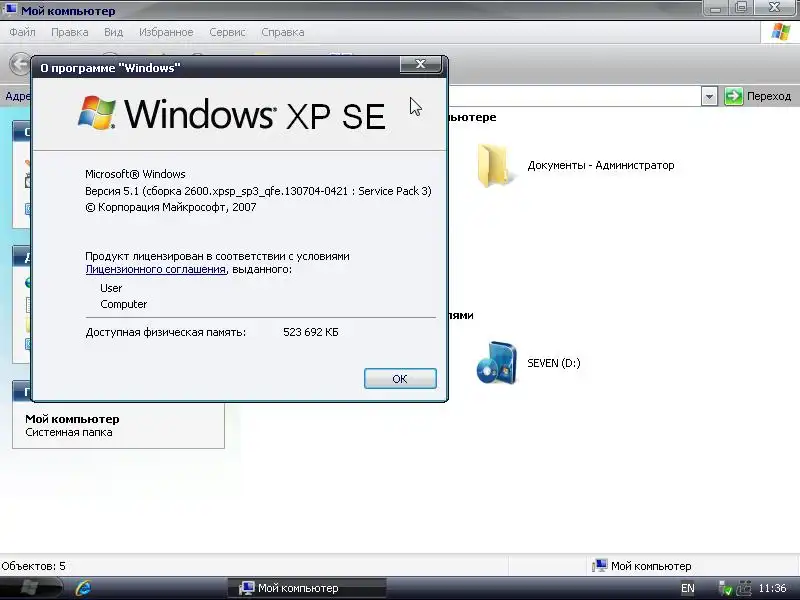Click the 11:36 clock in tray
This screenshot has width=800, height=600.
[772, 588]
